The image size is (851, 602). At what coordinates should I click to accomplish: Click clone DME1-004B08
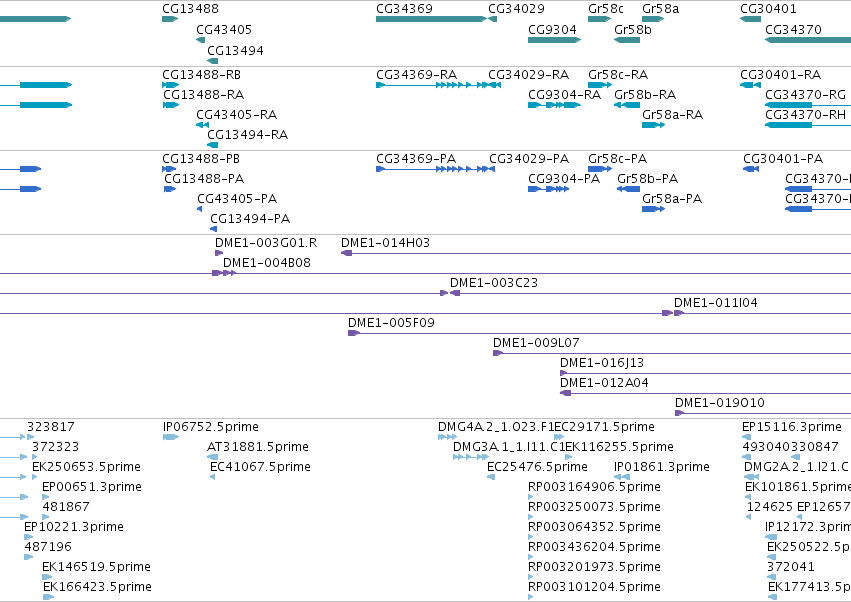point(266,263)
